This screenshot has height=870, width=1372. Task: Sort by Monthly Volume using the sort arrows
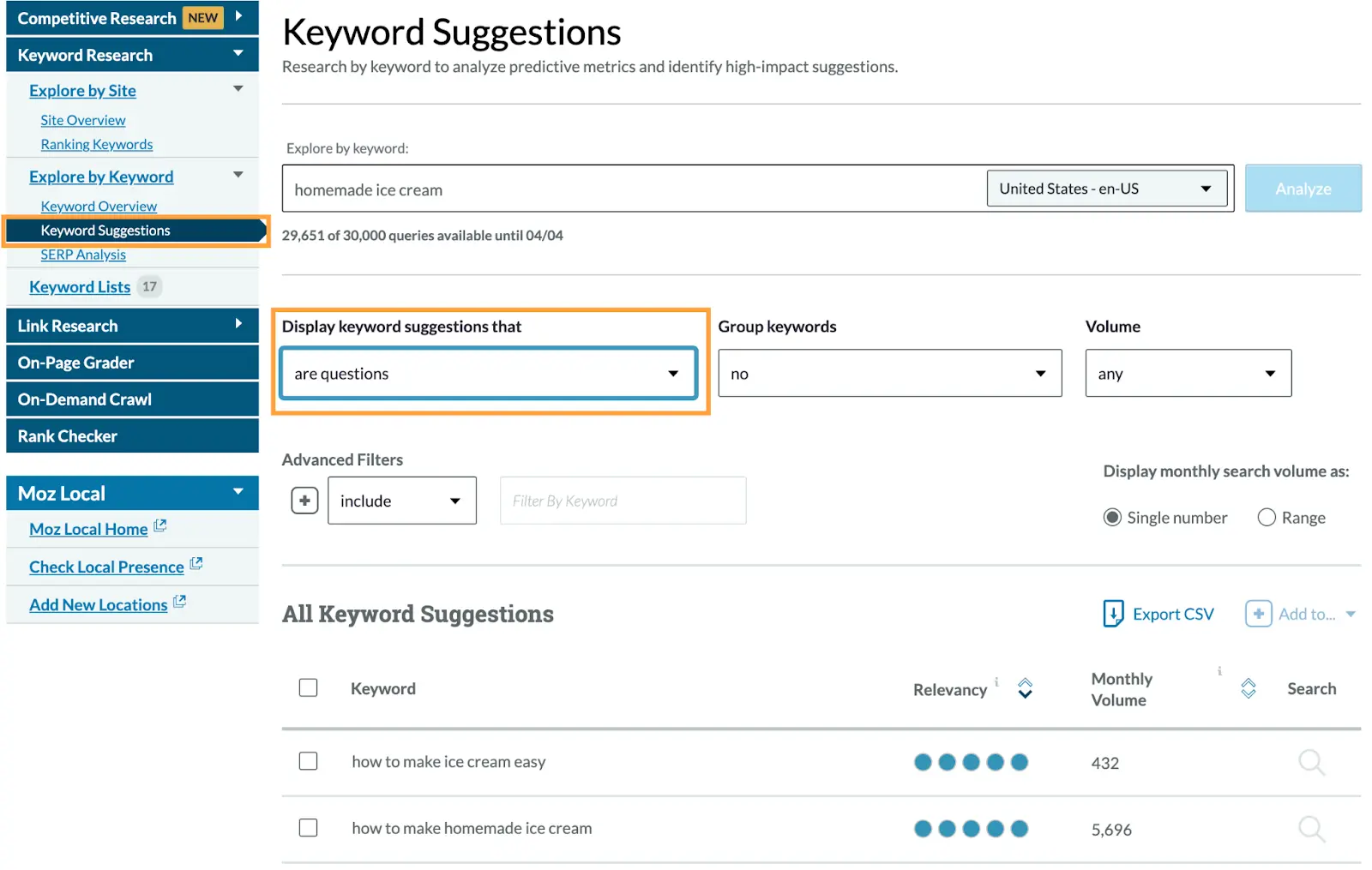[x=1248, y=688]
